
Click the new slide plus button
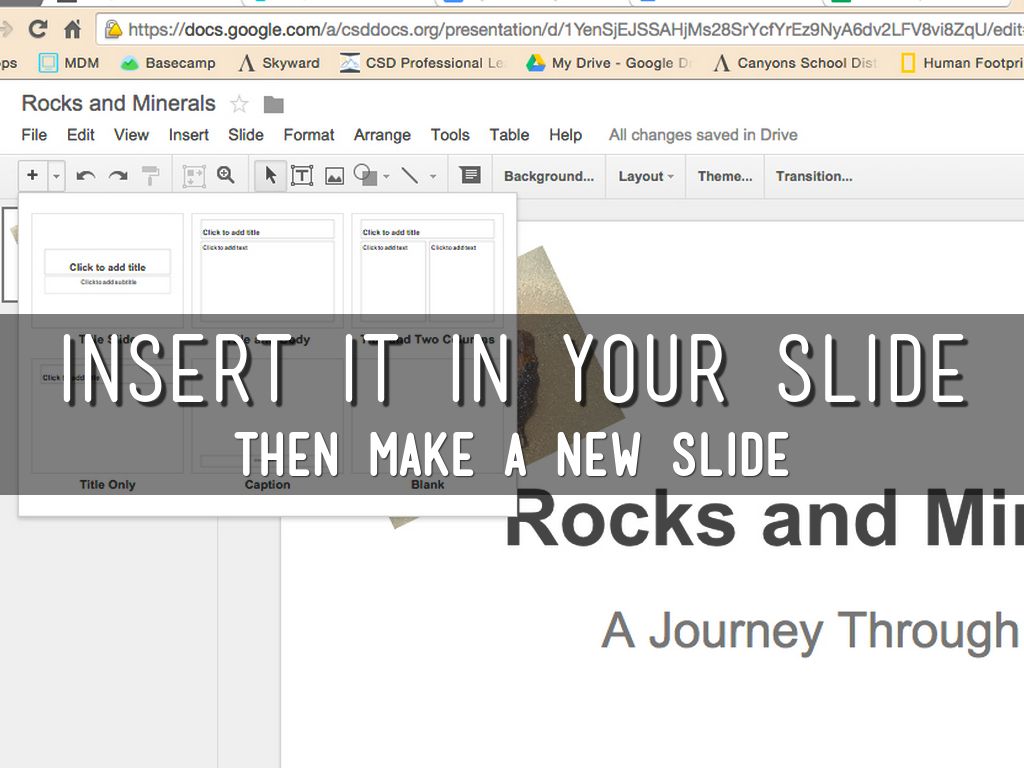click(32, 175)
